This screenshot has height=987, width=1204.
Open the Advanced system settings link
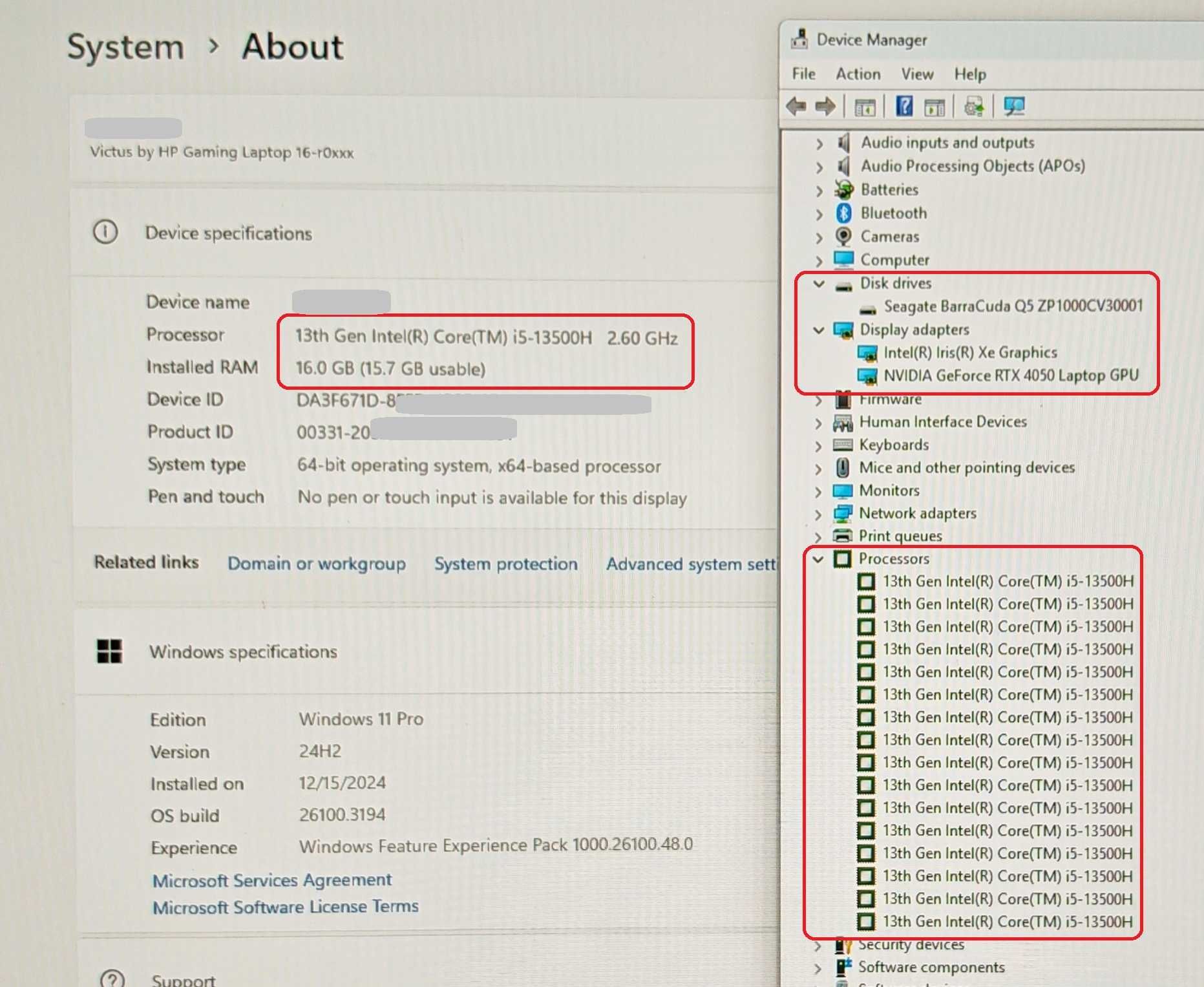691,564
